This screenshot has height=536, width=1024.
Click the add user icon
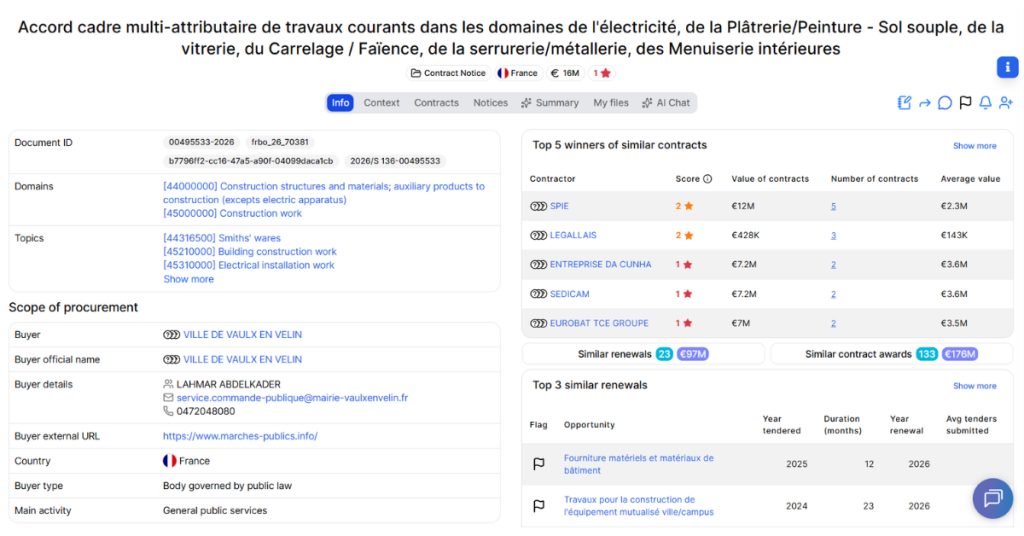pyautogui.click(x=1006, y=102)
